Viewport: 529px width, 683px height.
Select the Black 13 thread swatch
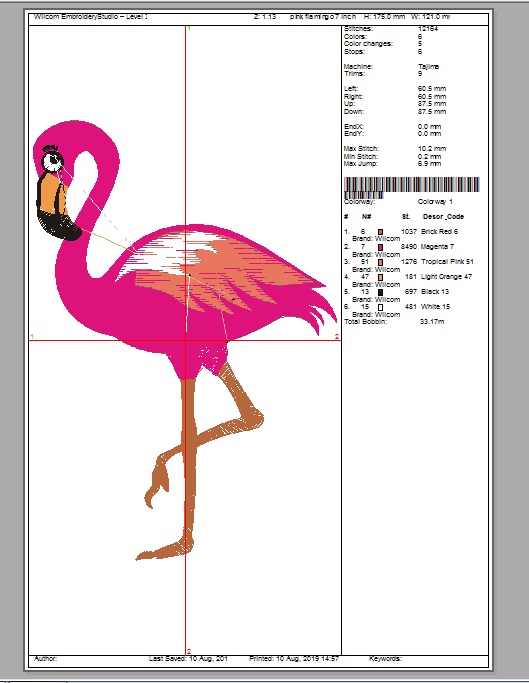tap(380, 292)
